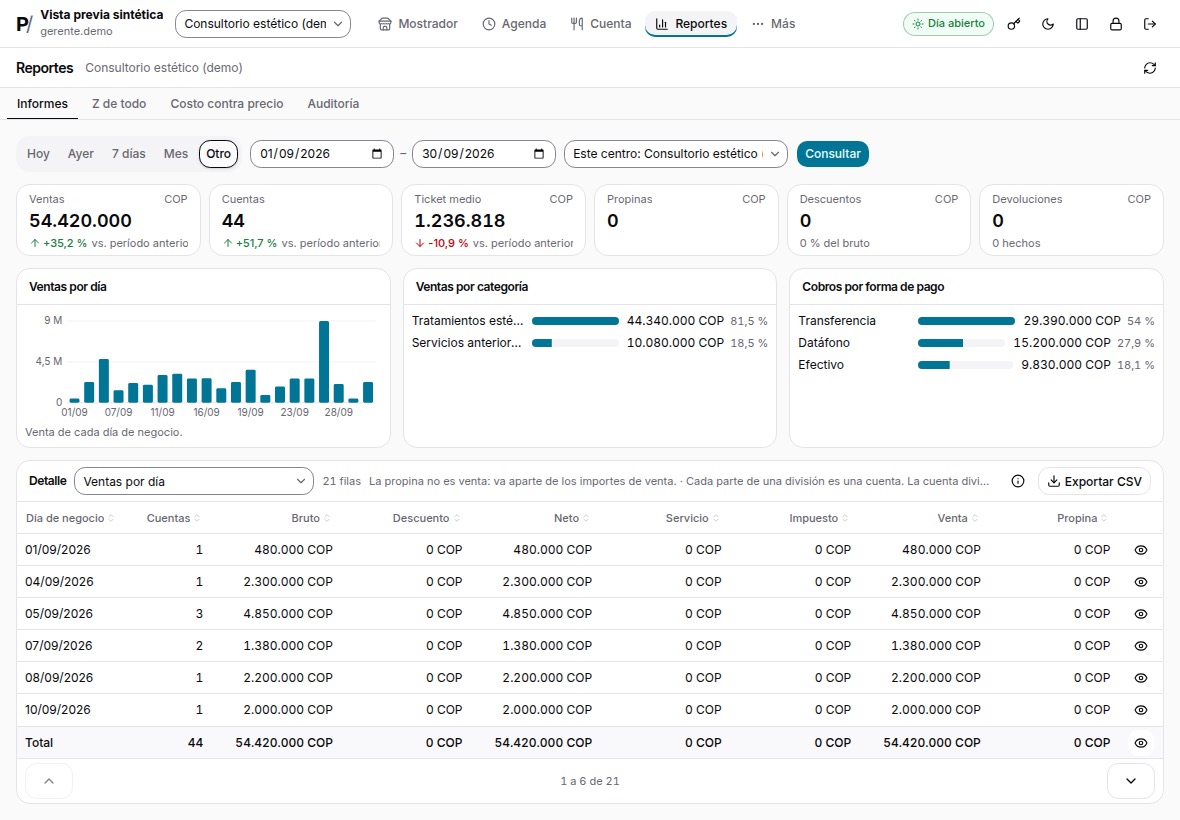Image resolution: width=1180 pixels, height=820 pixels.
Task: Open calendar picker for end date 30/09/2026
Action: [x=539, y=153]
